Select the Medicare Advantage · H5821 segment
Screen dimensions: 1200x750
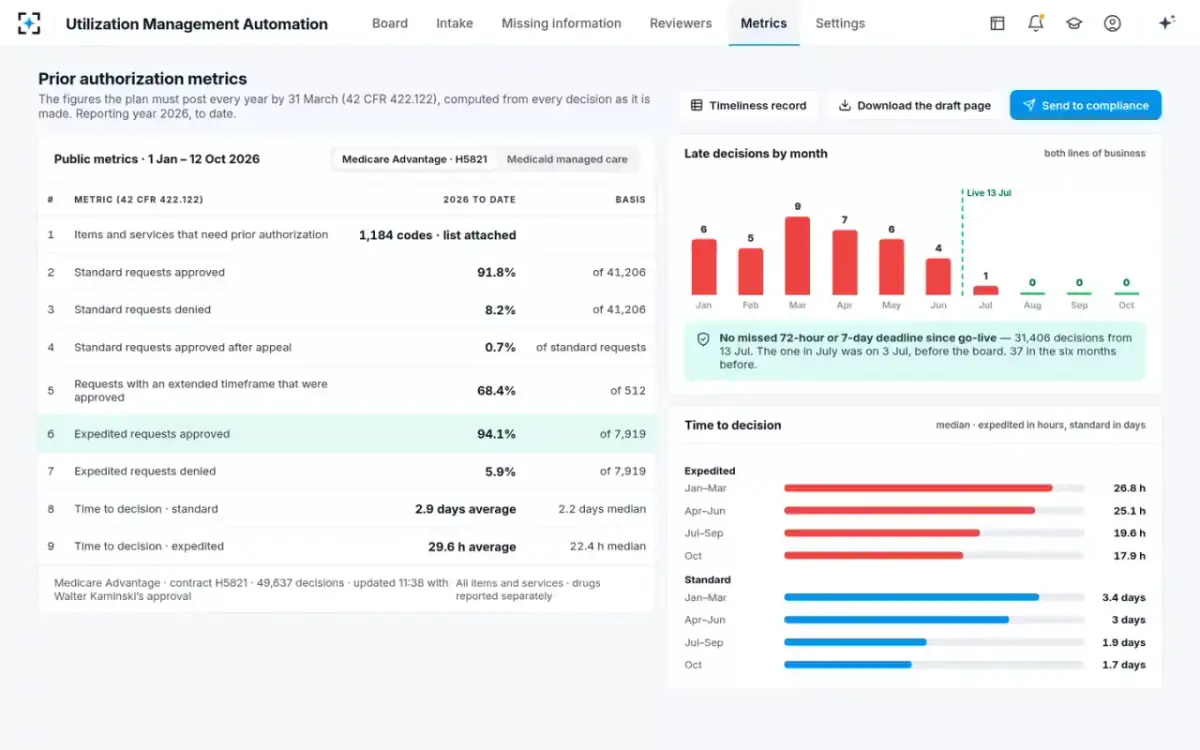pos(415,159)
